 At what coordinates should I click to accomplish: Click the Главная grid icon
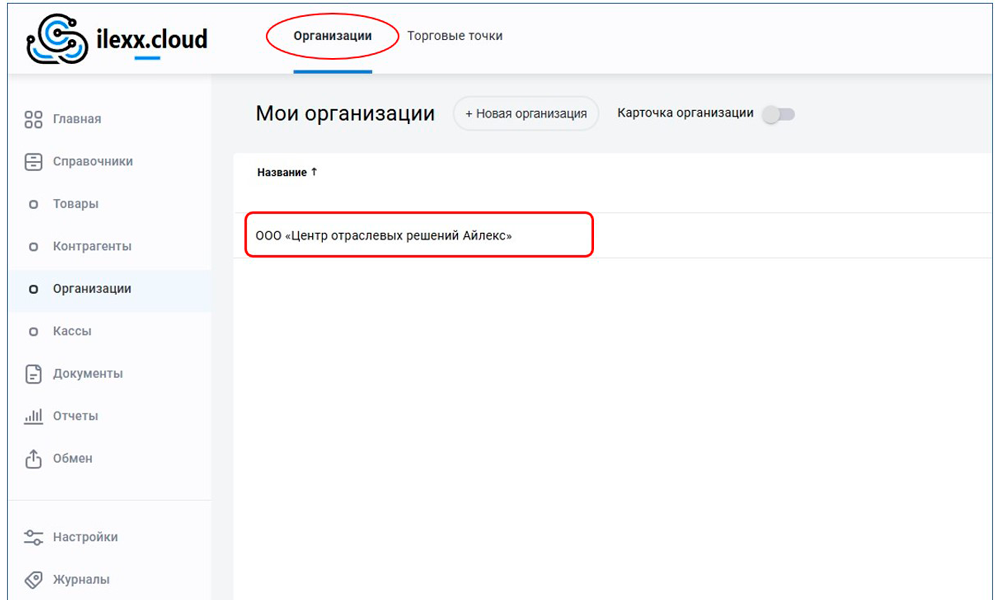click(33, 119)
